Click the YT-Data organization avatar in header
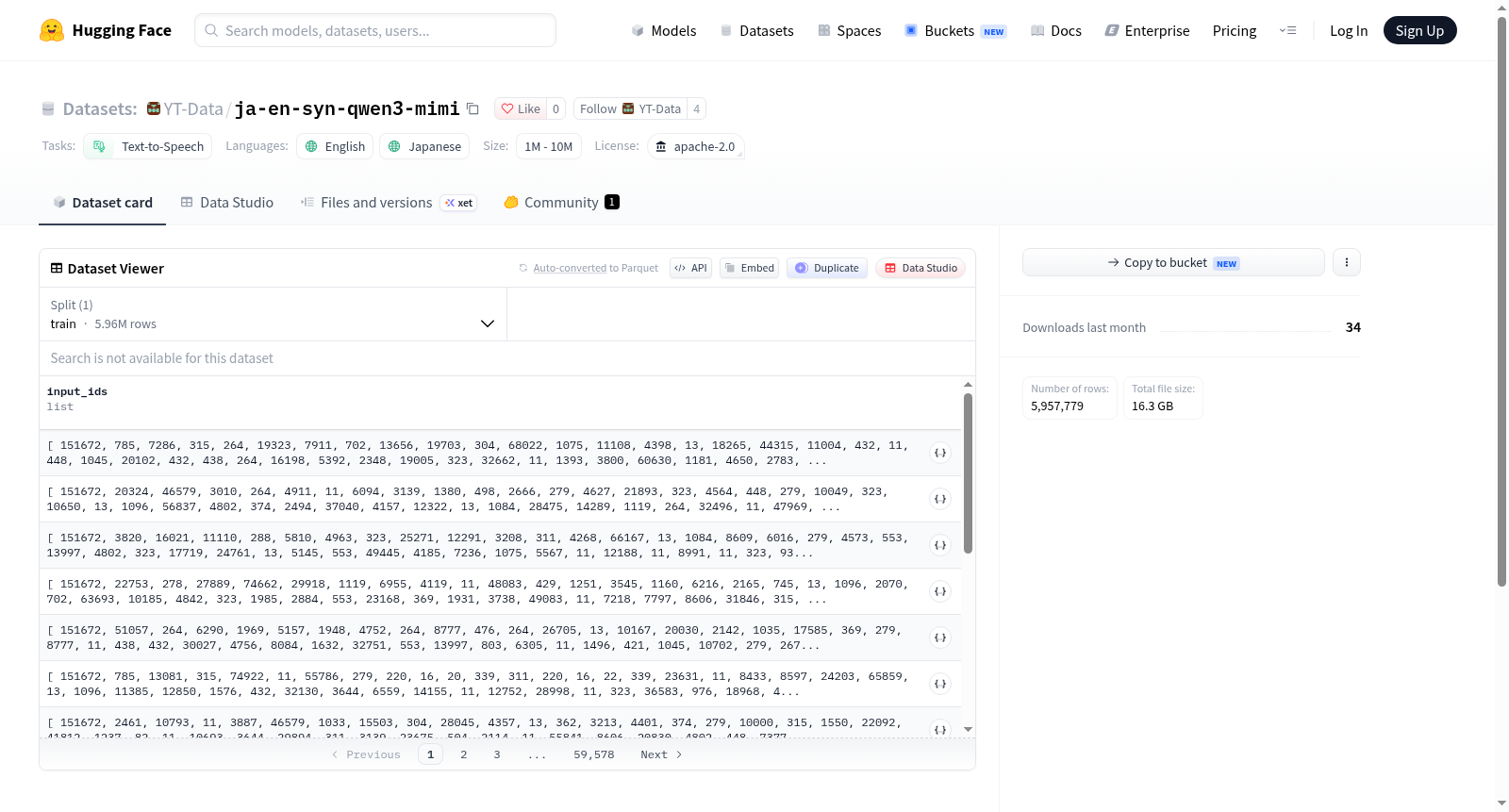This screenshot has height=812, width=1509. tap(154, 109)
